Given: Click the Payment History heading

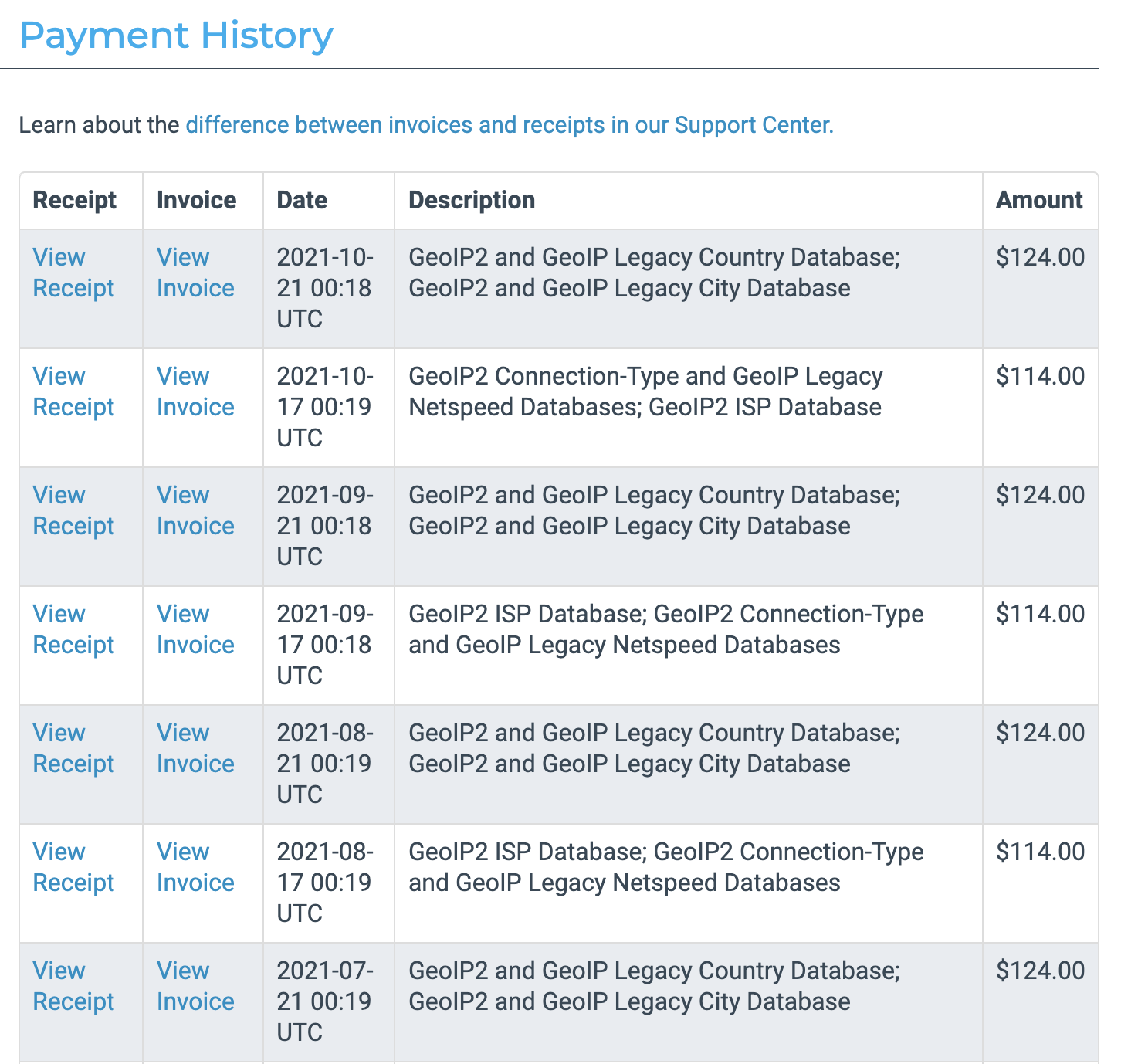Looking at the screenshot, I should pos(176,36).
